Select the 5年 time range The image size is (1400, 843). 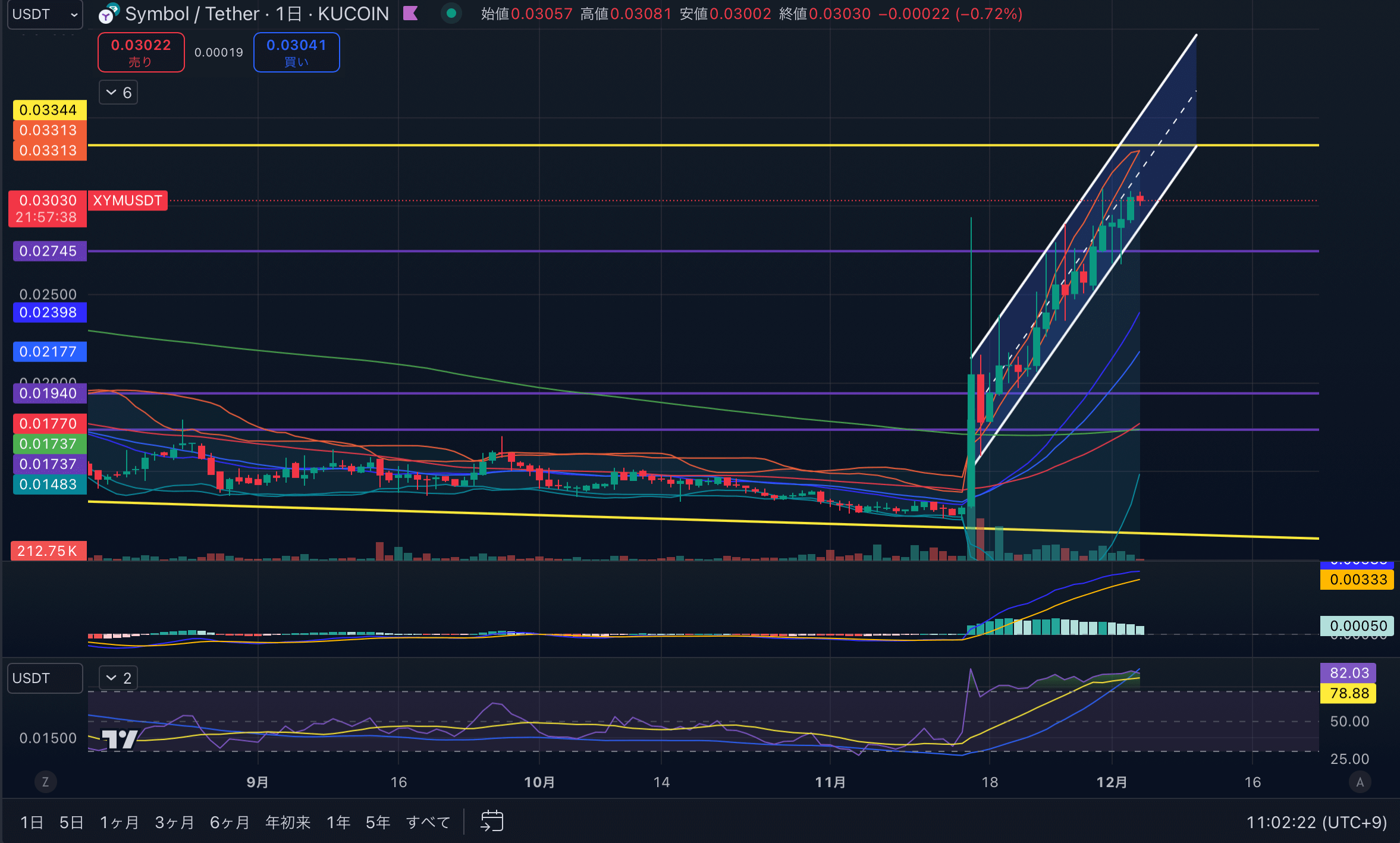pos(378,822)
